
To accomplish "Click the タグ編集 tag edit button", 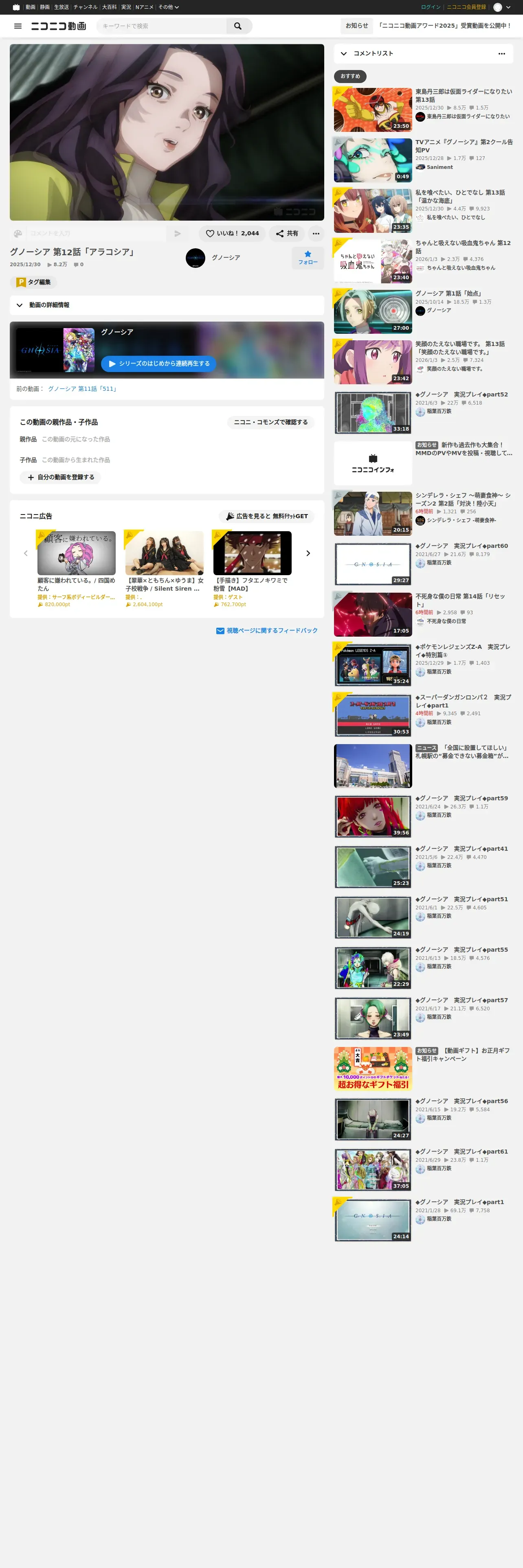I will point(33,282).
